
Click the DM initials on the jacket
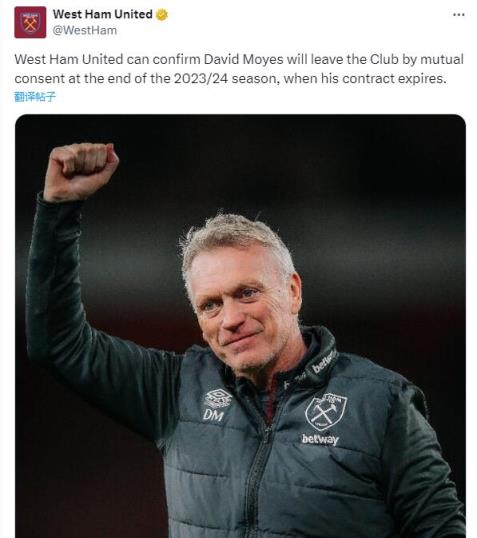[x=213, y=415]
